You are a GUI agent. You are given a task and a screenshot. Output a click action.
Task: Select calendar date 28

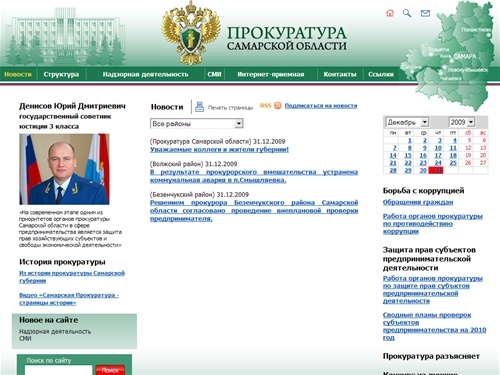click(393, 170)
